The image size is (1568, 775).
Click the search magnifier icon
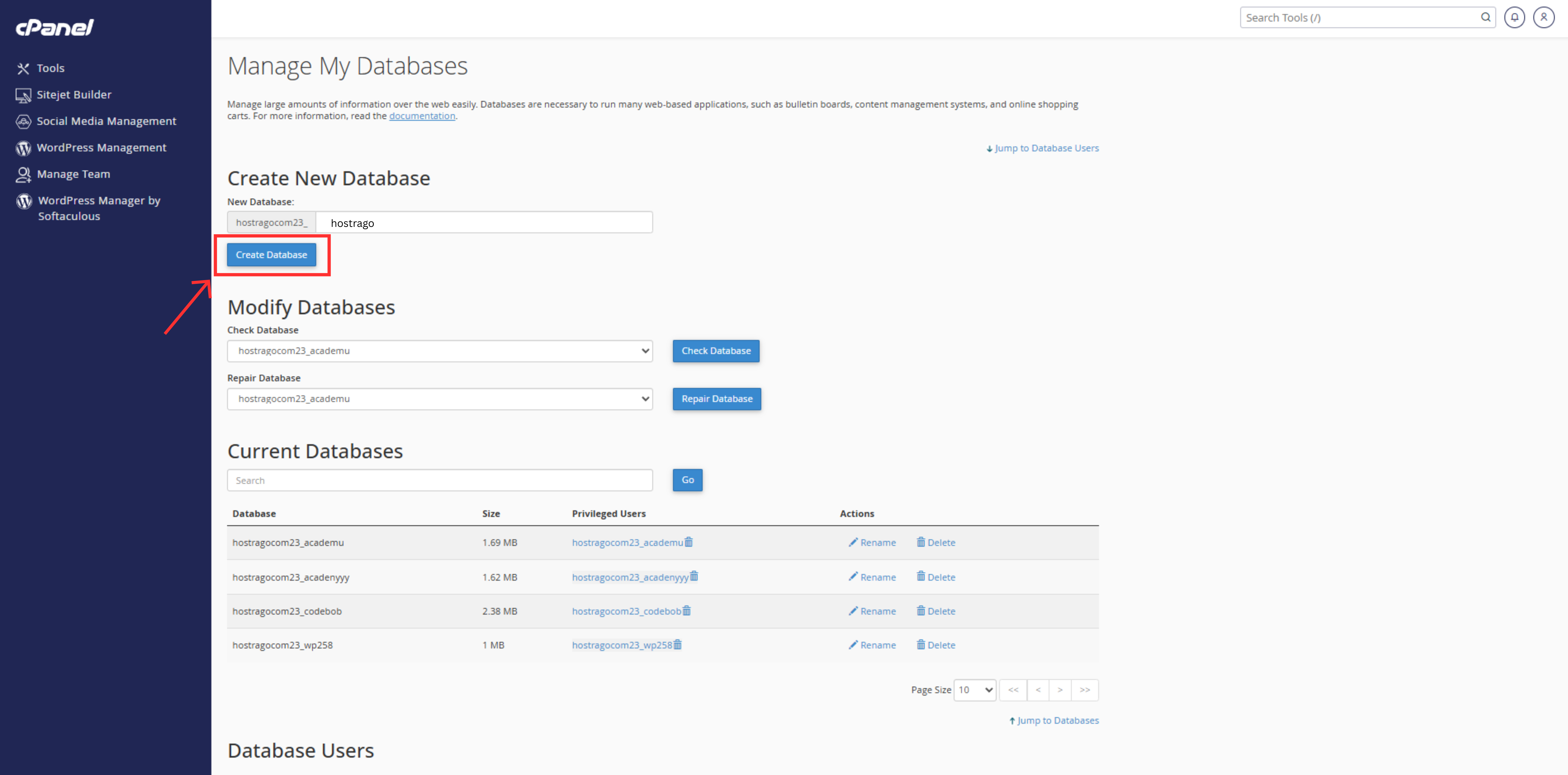tap(1485, 18)
